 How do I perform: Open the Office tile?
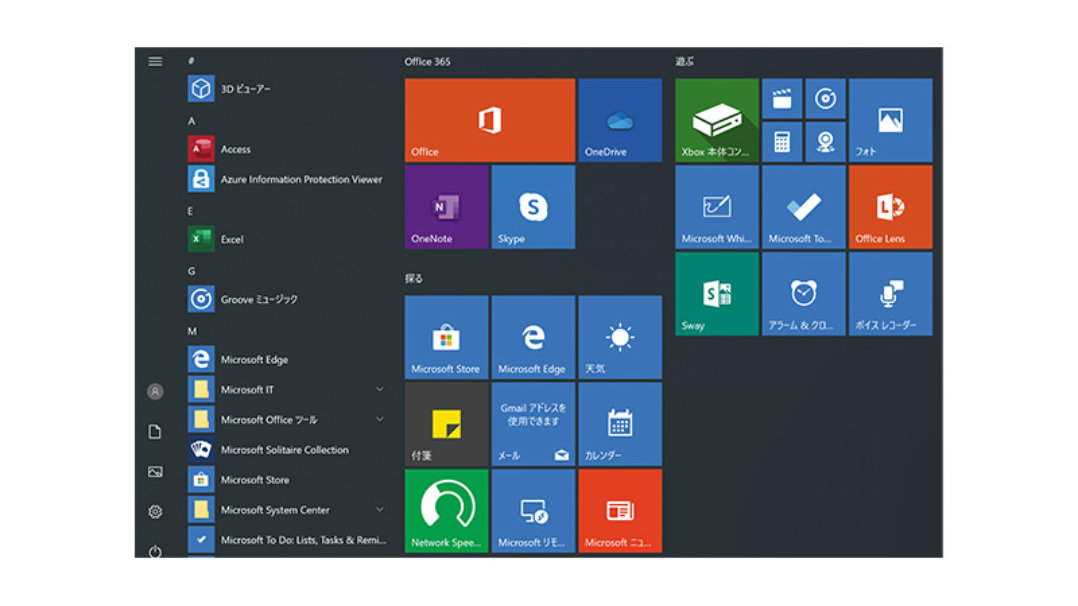490,120
